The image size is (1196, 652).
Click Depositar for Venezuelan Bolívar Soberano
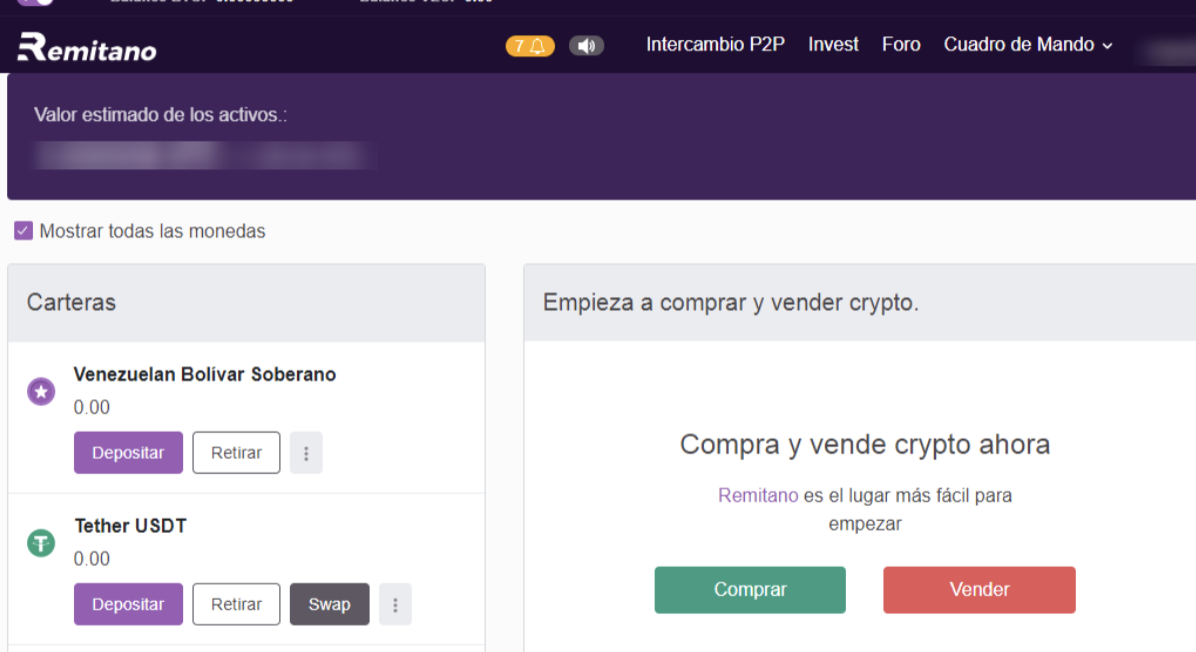pos(128,453)
